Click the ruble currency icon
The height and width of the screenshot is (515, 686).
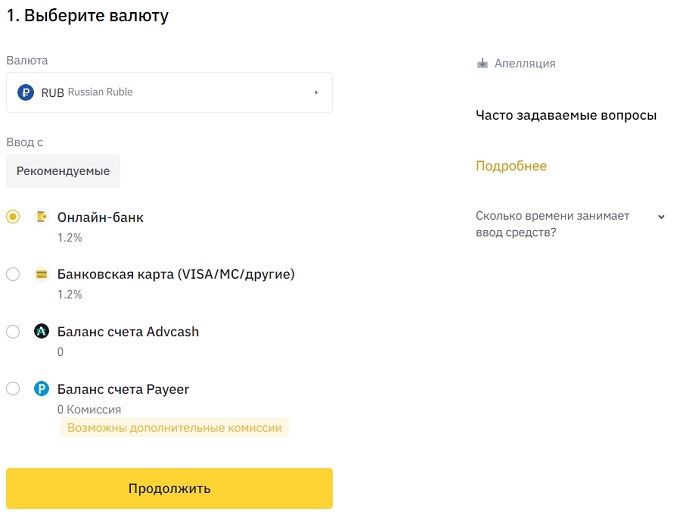point(26,92)
